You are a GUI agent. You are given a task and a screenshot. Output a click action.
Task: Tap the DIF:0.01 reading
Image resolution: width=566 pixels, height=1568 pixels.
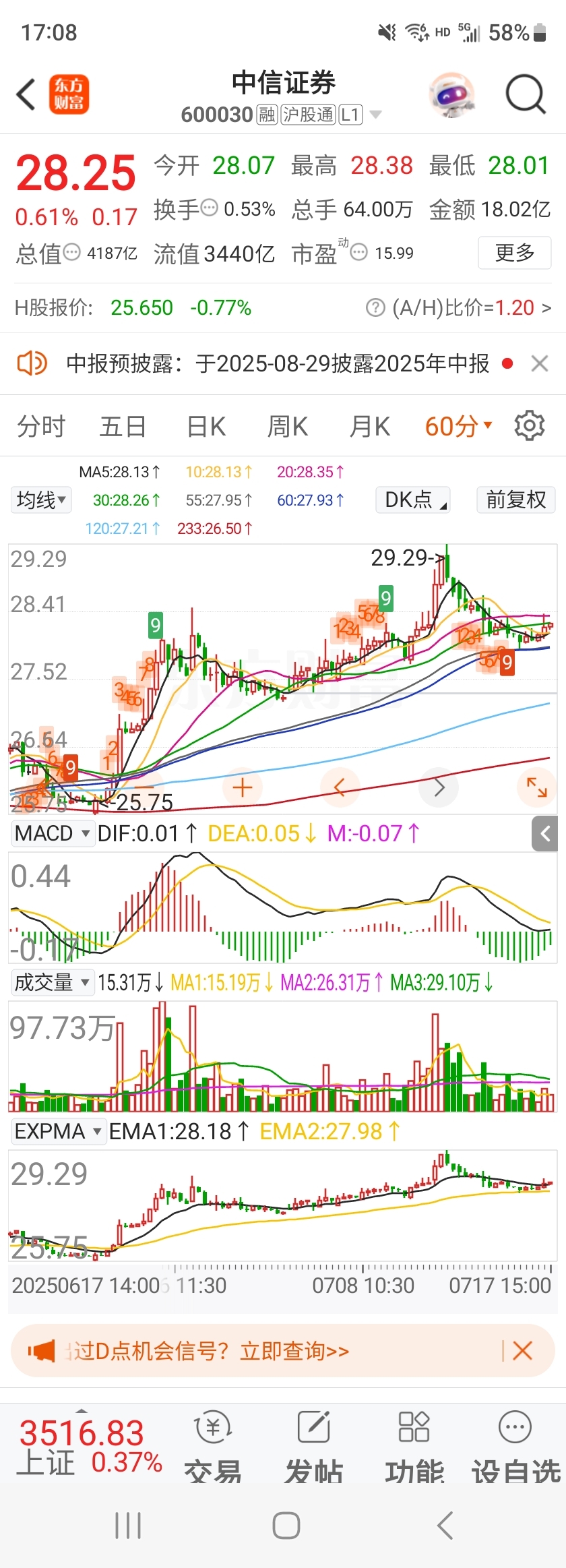(x=147, y=833)
